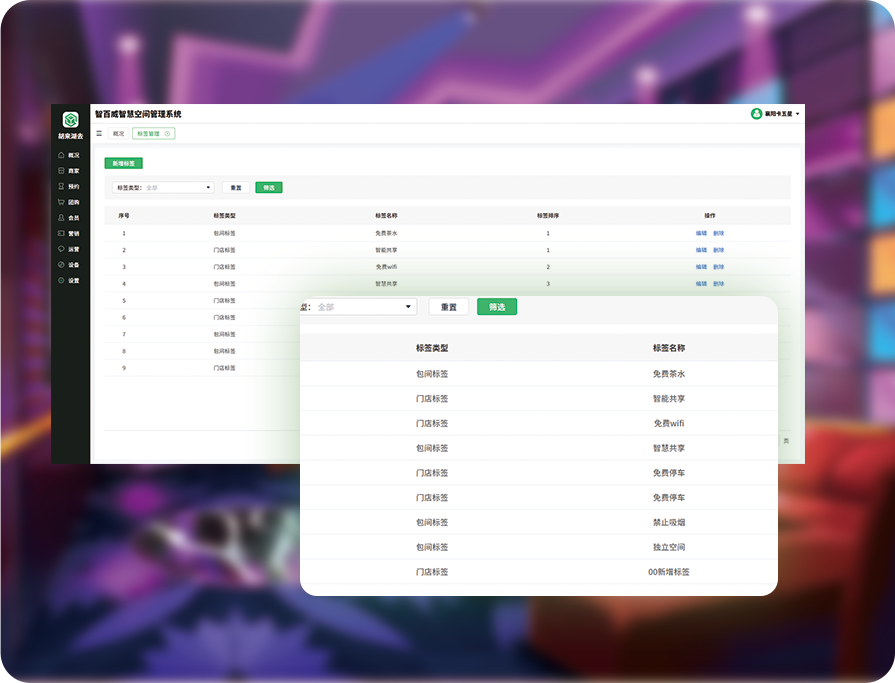Click 删除 link for 免费wifi row
This screenshot has height=683, width=895.
[x=719, y=267]
